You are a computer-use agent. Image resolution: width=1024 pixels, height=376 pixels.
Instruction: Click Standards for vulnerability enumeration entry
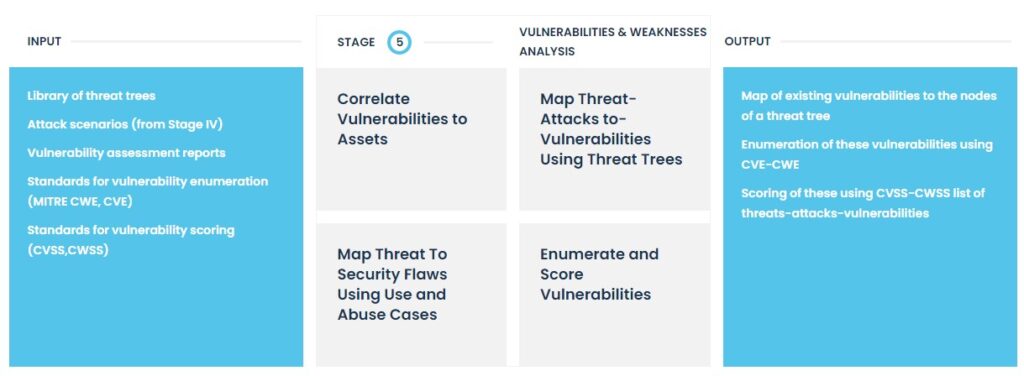pos(148,191)
